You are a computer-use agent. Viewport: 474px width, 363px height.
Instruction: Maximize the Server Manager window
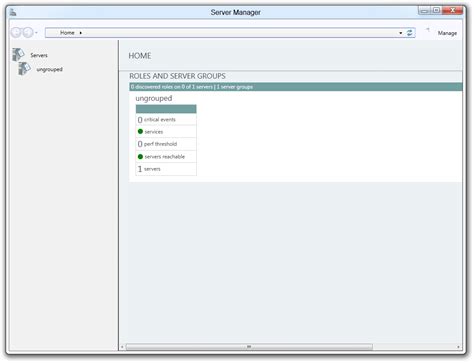tap(436, 10)
